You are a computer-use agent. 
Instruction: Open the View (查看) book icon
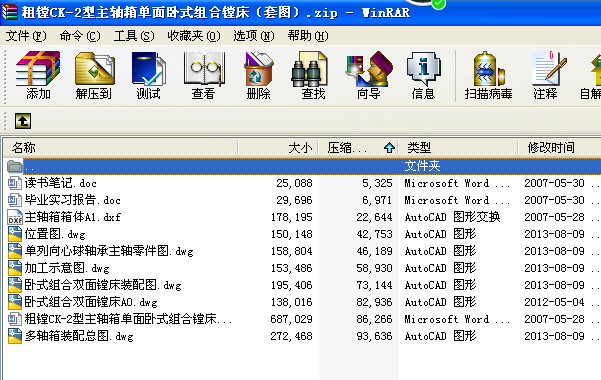[x=204, y=69]
